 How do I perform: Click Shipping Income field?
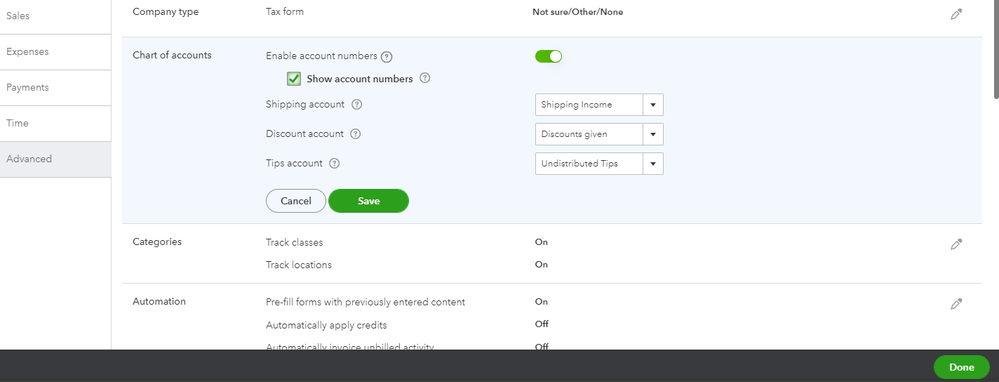point(589,104)
